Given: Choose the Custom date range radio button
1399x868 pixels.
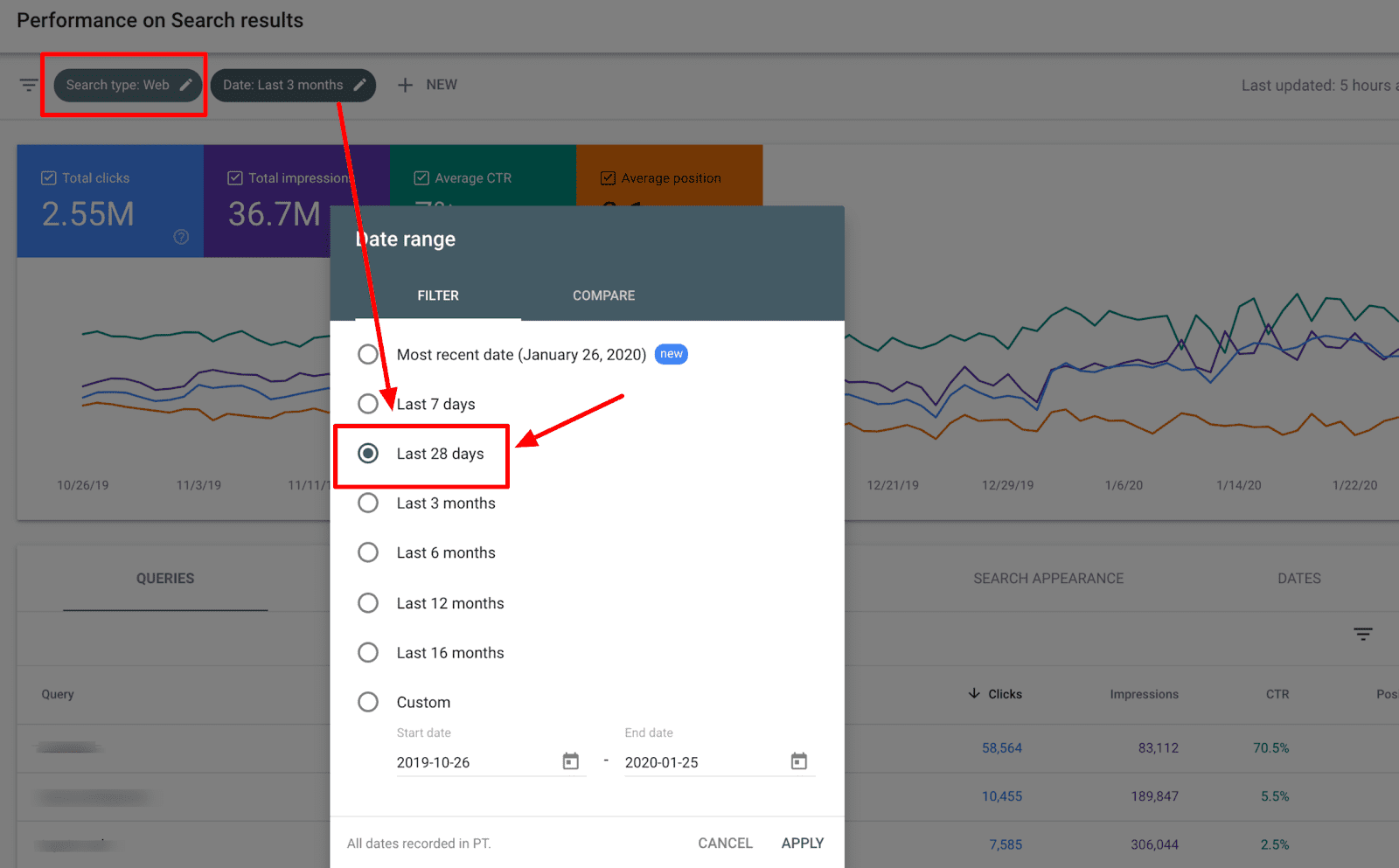Looking at the screenshot, I should (x=368, y=702).
